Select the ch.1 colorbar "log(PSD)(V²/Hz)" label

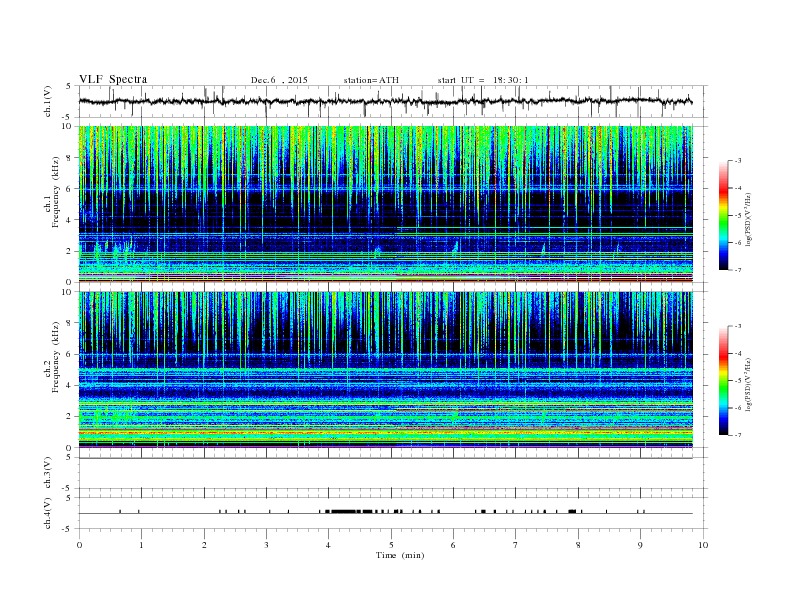pyautogui.click(x=748, y=219)
